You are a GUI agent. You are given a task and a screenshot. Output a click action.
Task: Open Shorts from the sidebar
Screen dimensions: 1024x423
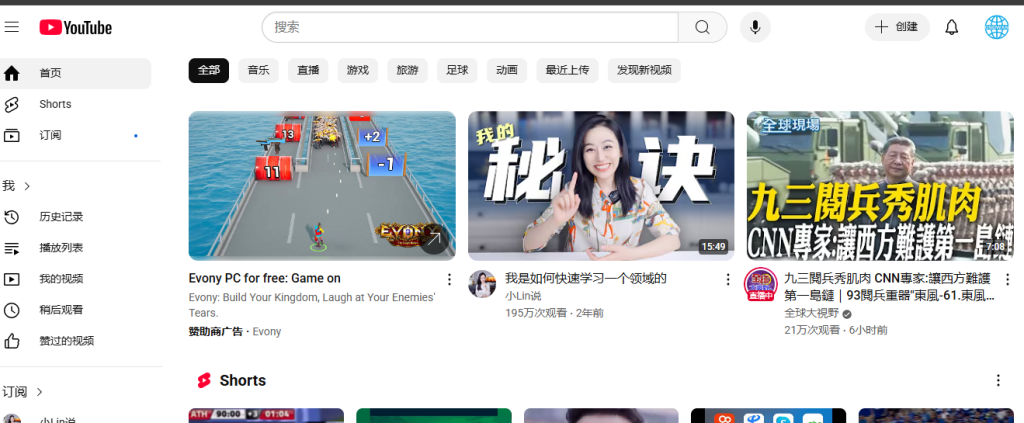point(55,104)
